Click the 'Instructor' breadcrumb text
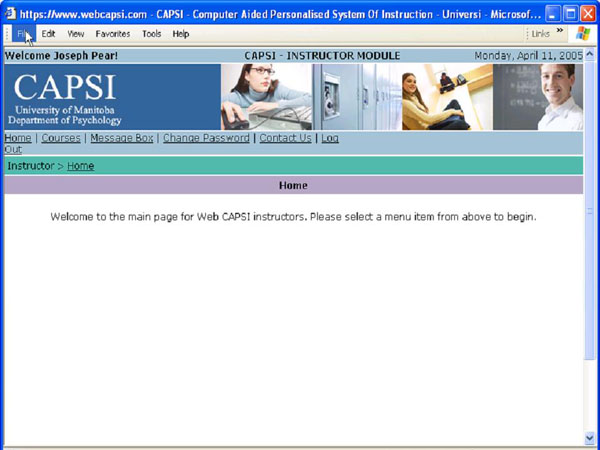 [31, 166]
